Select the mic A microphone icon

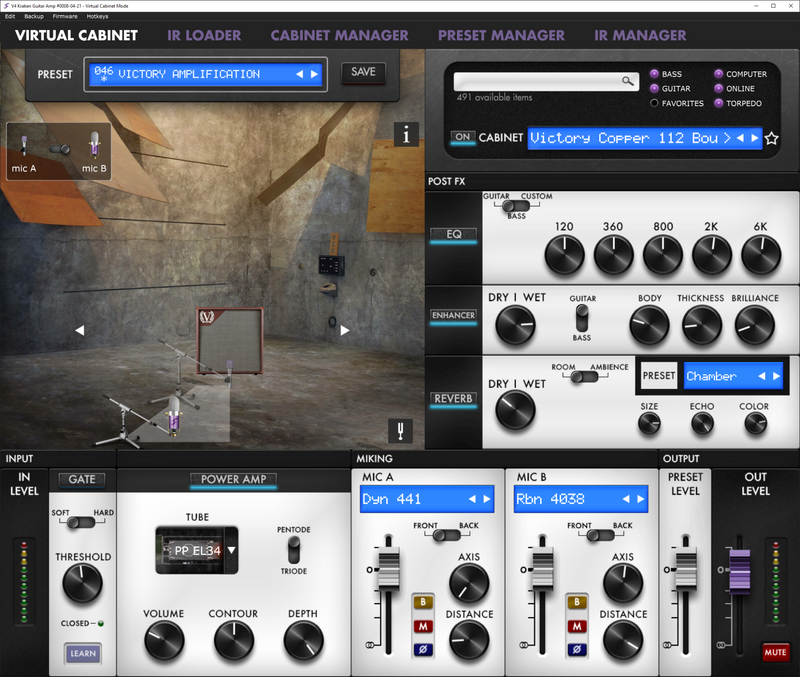point(24,145)
